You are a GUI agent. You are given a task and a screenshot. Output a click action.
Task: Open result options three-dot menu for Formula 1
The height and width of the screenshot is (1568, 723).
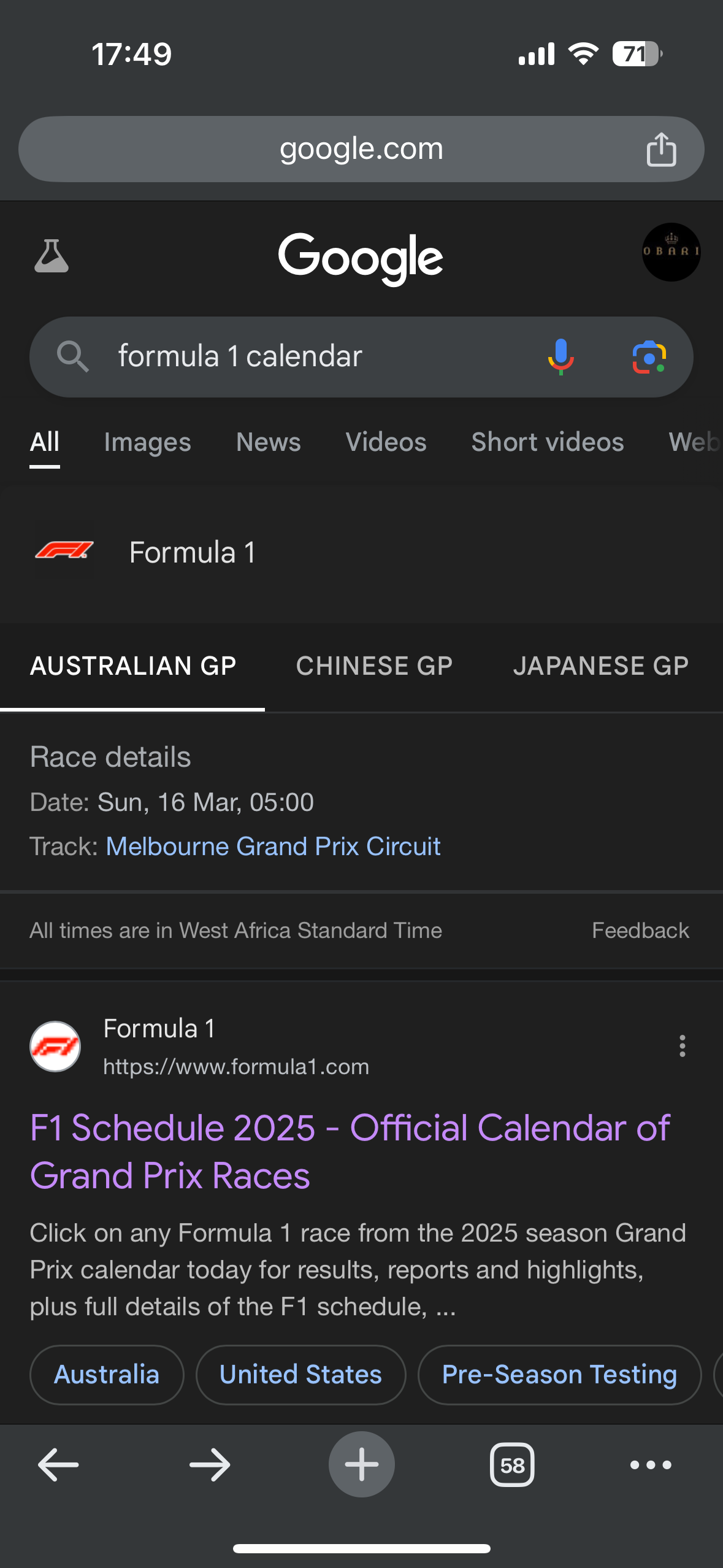pos(682,1046)
